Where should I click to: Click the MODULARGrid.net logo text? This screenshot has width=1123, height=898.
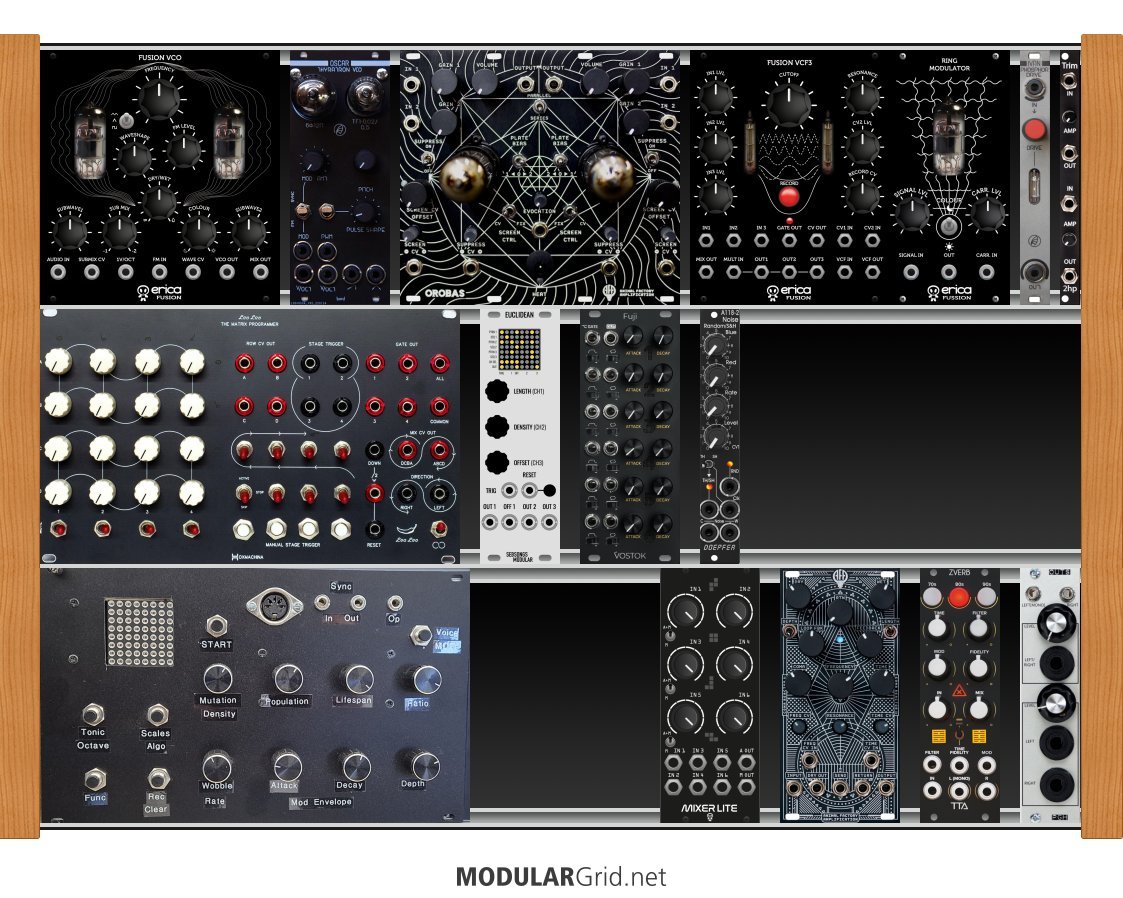coord(561,877)
